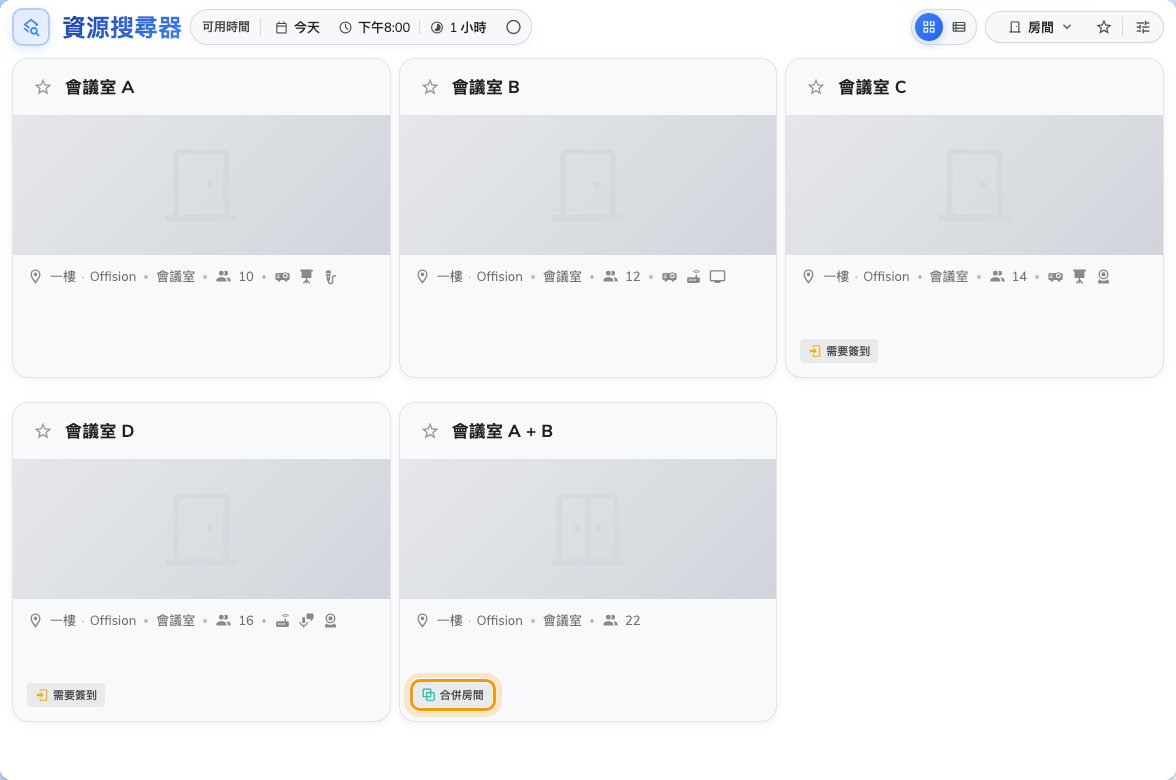Click the wifi router icon on 會議室 B
The height and width of the screenshot is (780, 1176).
(694, 277)
